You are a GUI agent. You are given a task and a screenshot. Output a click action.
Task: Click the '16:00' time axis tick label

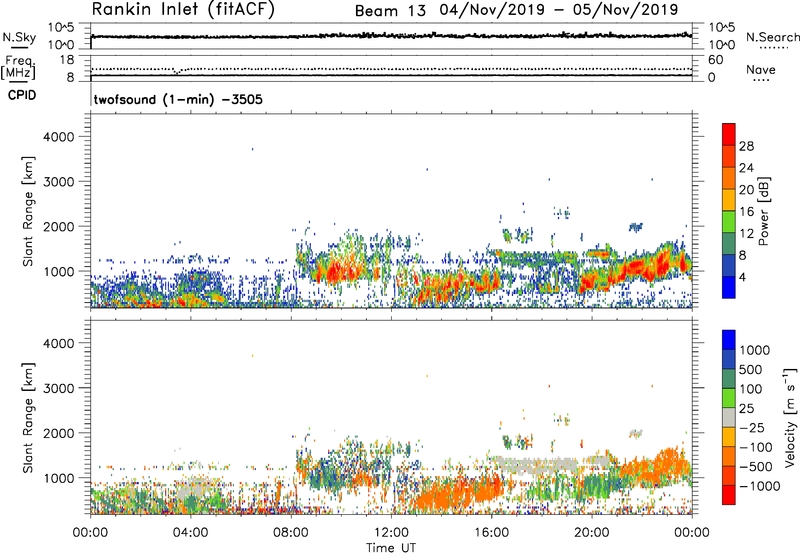[491, 533]
